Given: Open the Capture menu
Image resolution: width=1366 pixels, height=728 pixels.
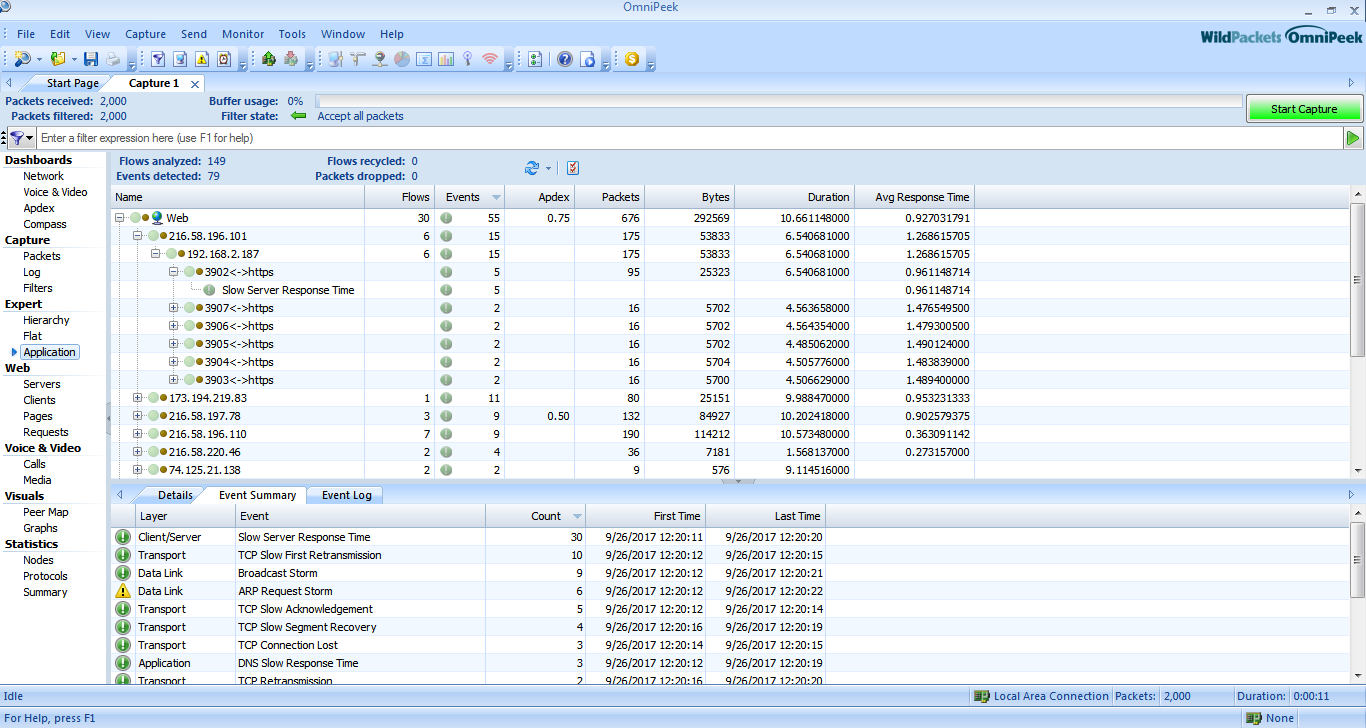Looking at the screenshot, I should pos(145,34).
